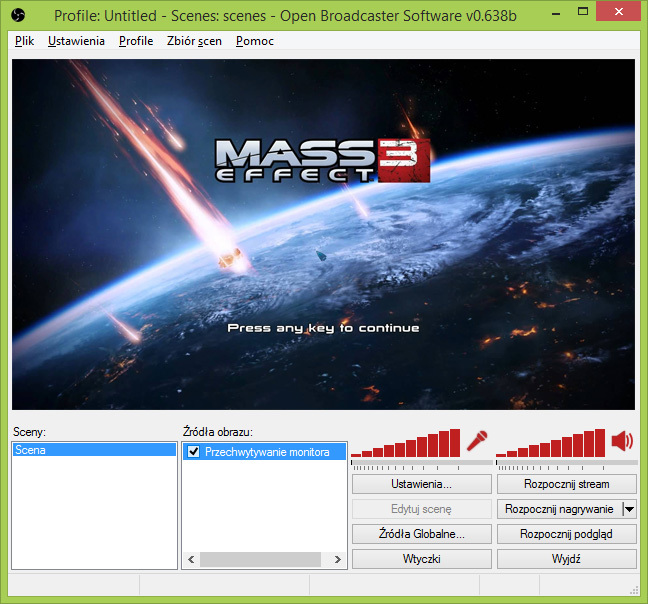This screenshot has width=648, height=604.
Task: Click the sources list horizontal scrollbar thumb
Action: click(x=260, y=559)
